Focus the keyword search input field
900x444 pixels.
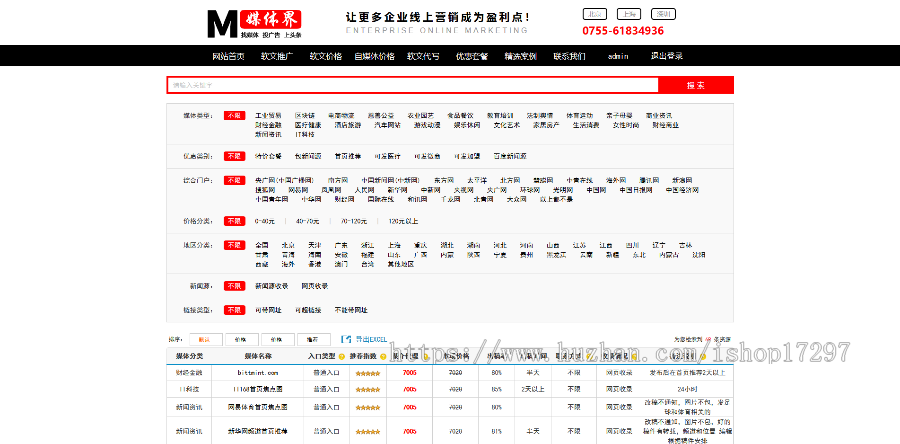[412, 85]
